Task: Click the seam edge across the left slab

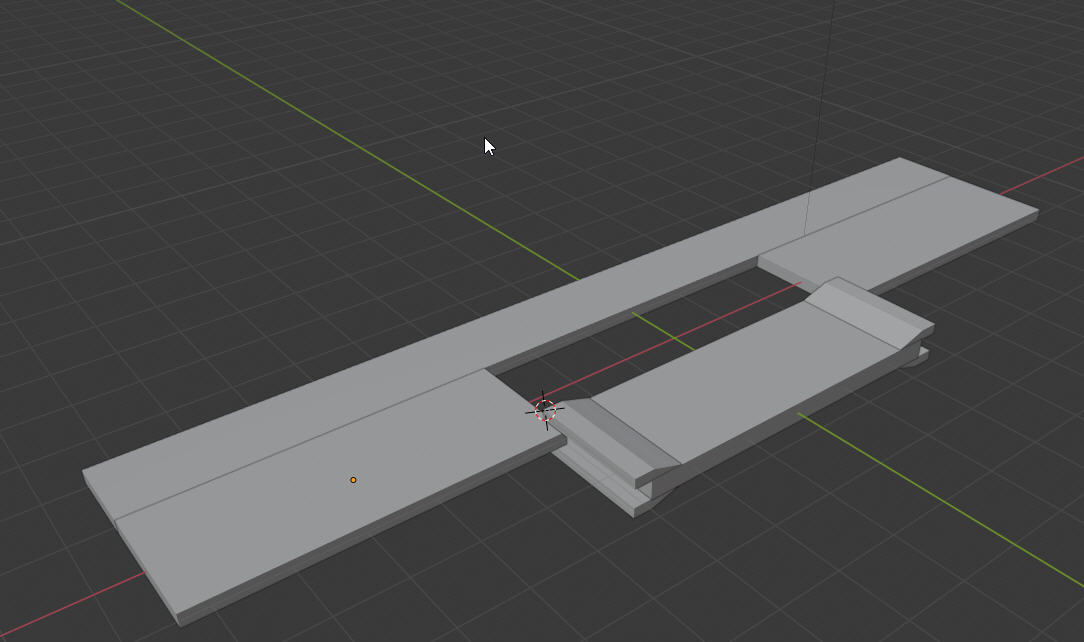Action: (x=300, y=447)
